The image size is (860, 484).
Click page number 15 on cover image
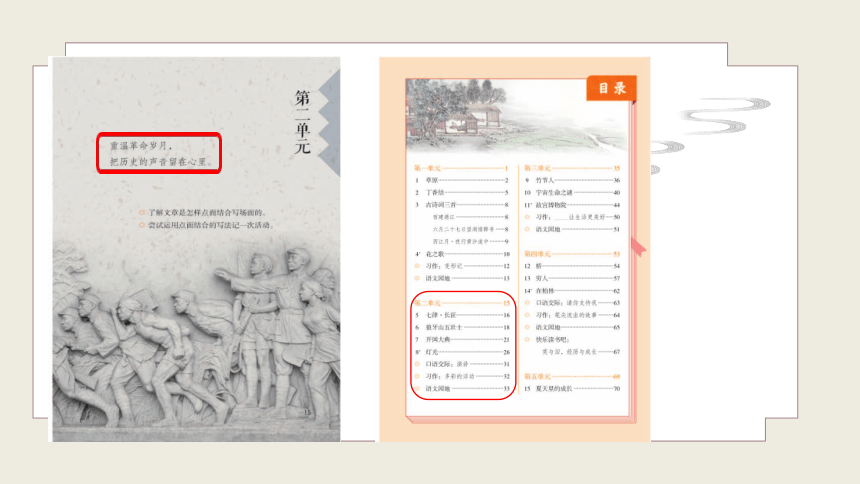(307, 412)
